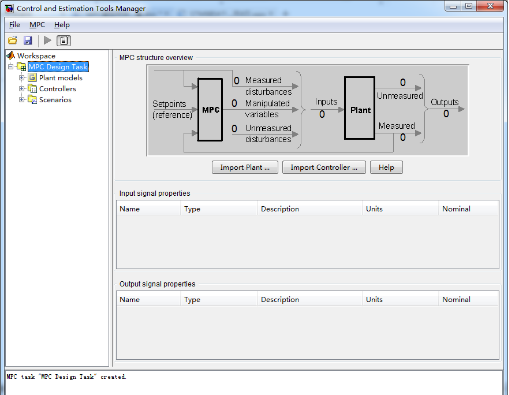Click the Nominal header in the input signal table
The width and height of the screenshot is (509, 395).
pyautogui.click(x=469, y=209)
